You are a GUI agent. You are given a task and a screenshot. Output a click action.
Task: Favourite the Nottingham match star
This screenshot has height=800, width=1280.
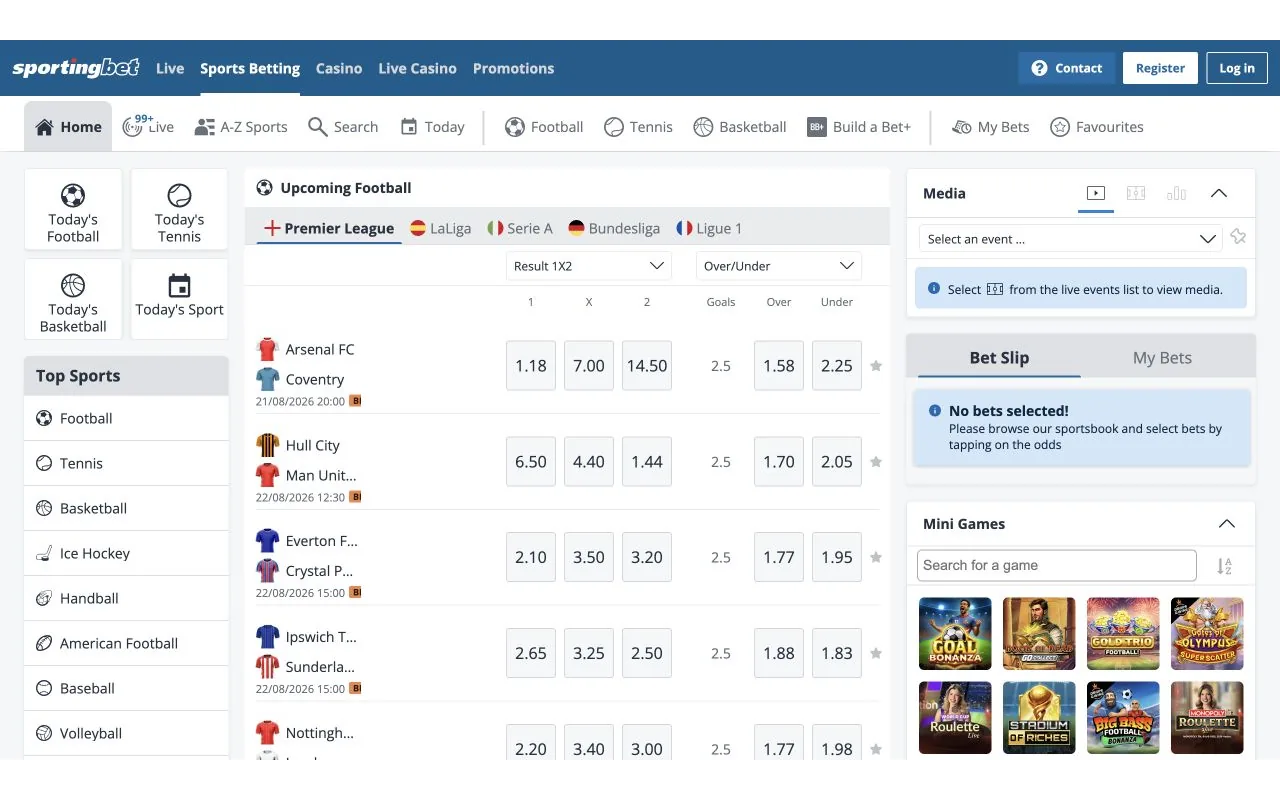coord(876,749)
